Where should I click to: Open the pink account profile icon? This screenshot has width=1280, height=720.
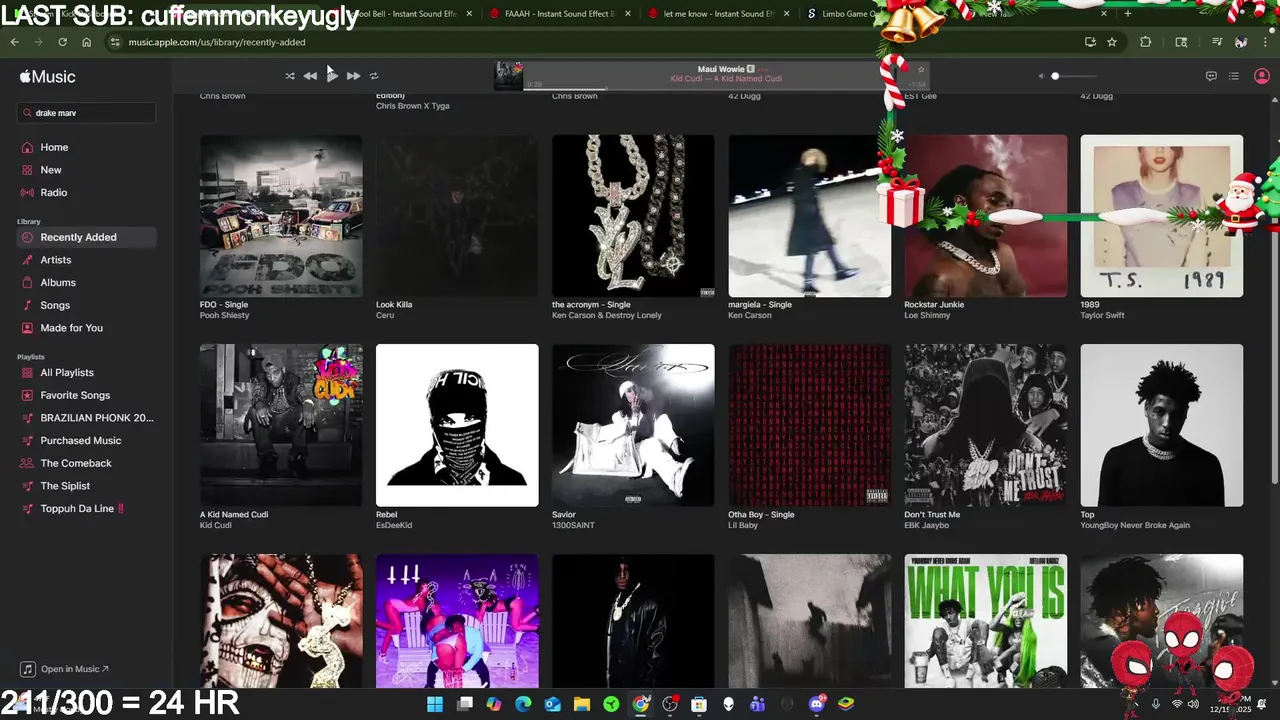tap(1261, 76)
